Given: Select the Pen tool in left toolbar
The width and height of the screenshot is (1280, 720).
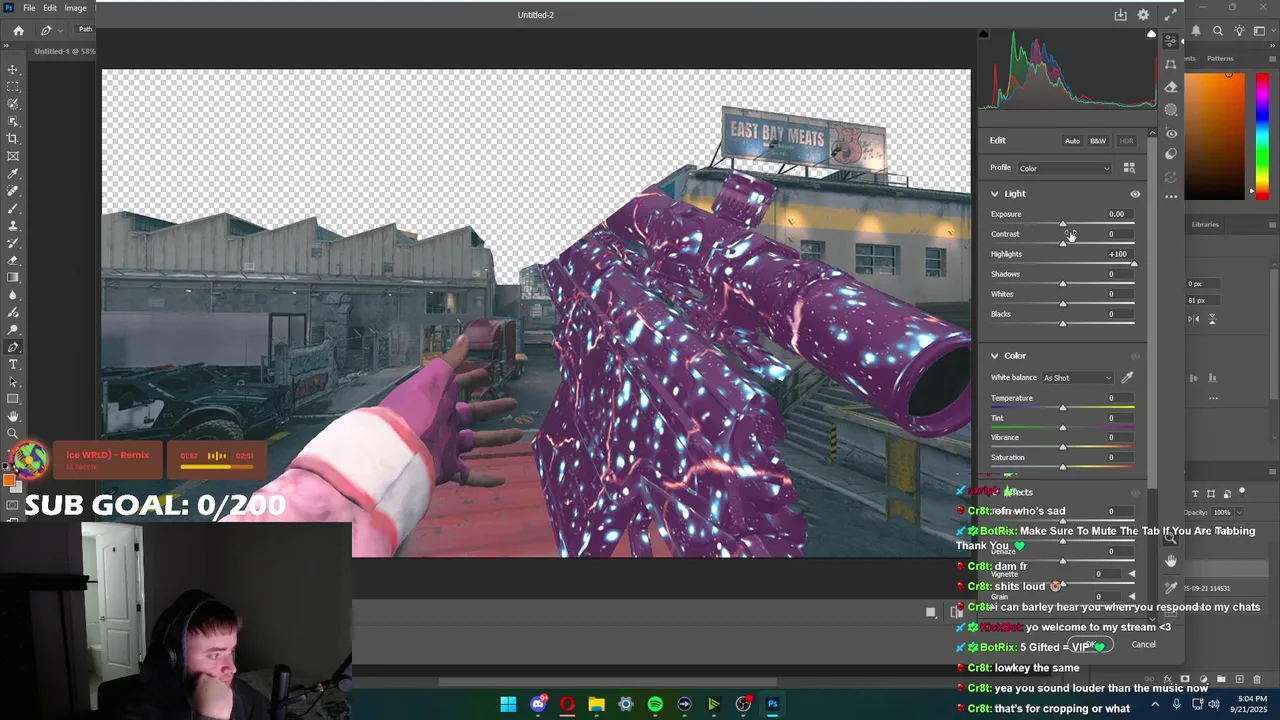Looking at the screenshot, I should [13, 348].
